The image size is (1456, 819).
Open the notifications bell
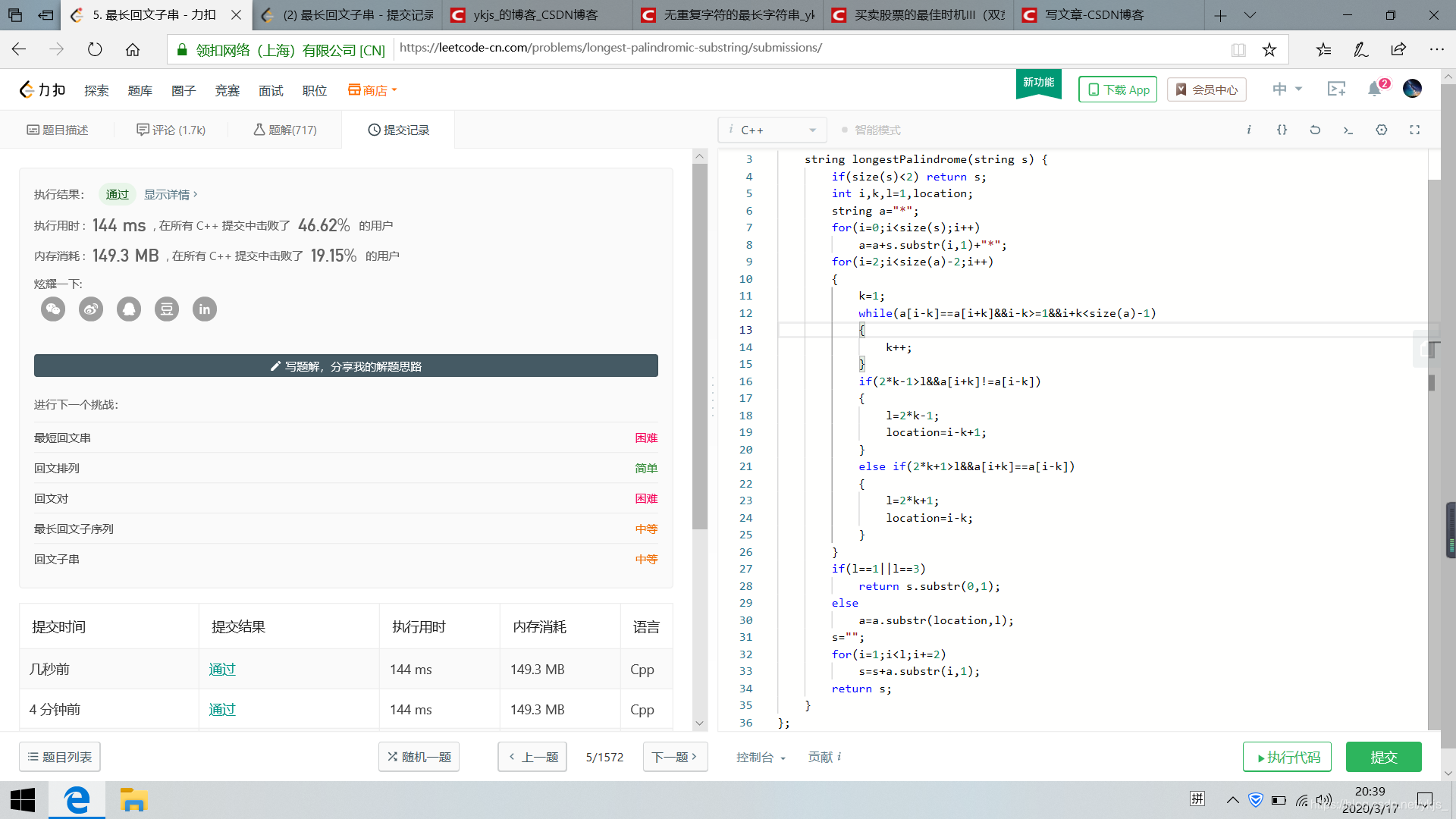pyautogui.click(x=1374, y=89)
